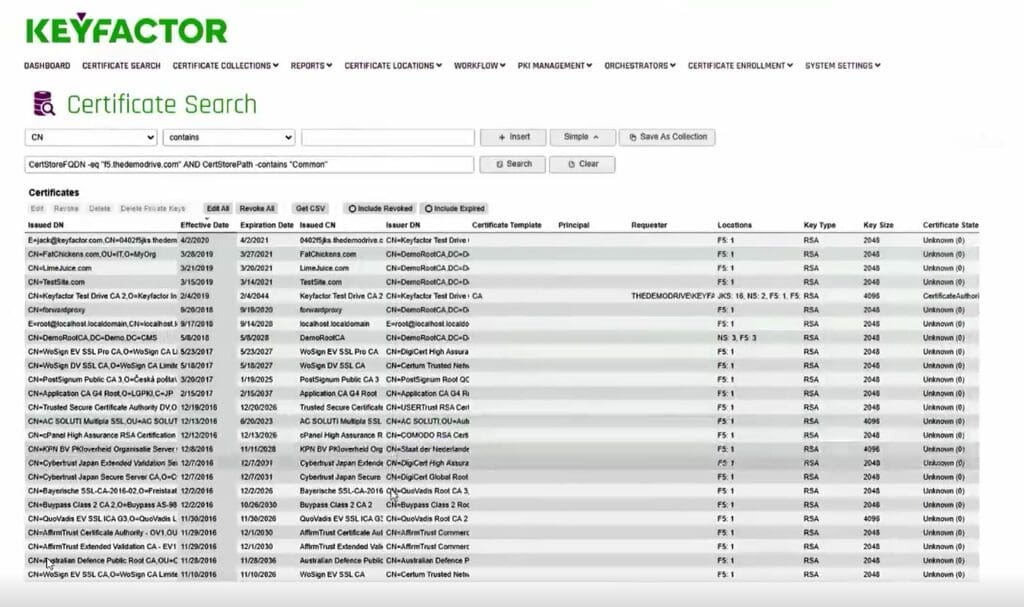Click the Certificate Search database icon
The width and height of the screenshot is (1024, 607).
[x=44, y=104]
